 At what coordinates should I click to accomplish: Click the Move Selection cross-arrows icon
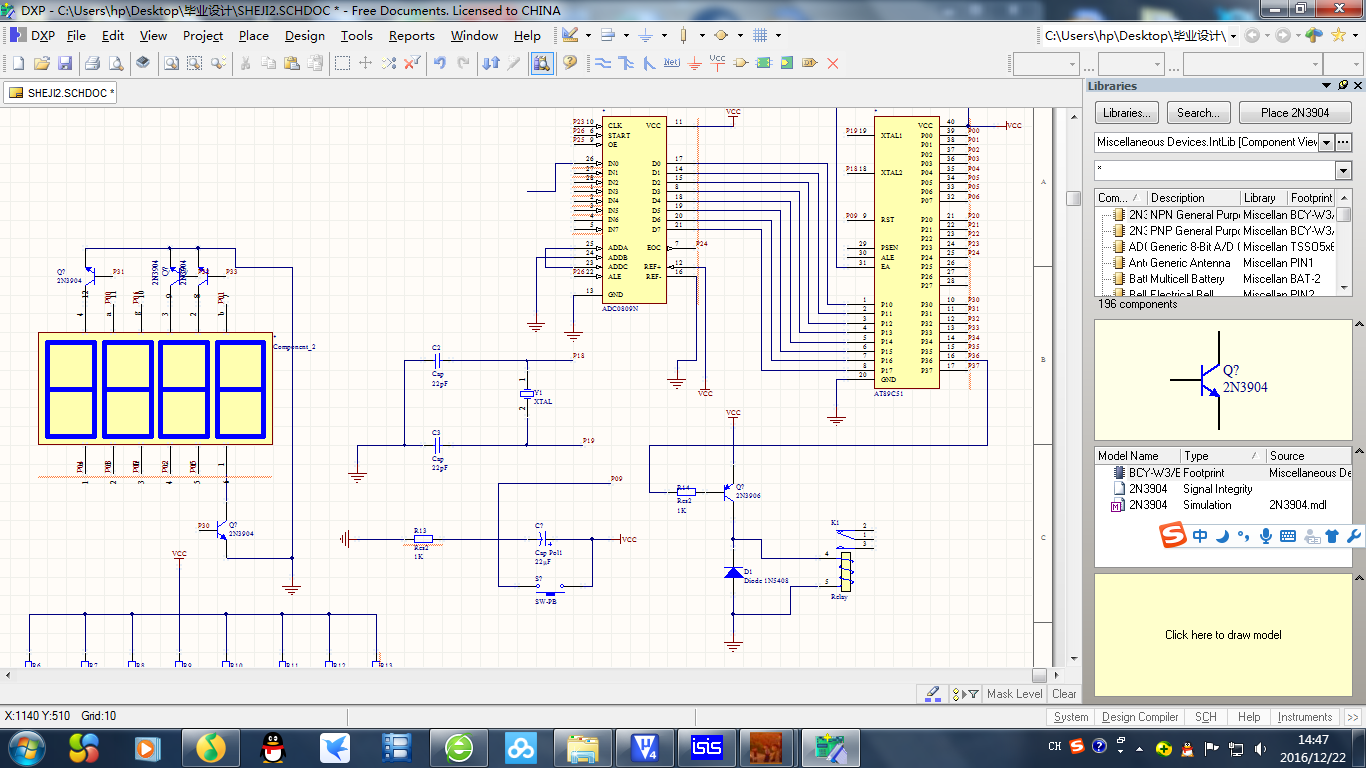[x=365, y=63]
